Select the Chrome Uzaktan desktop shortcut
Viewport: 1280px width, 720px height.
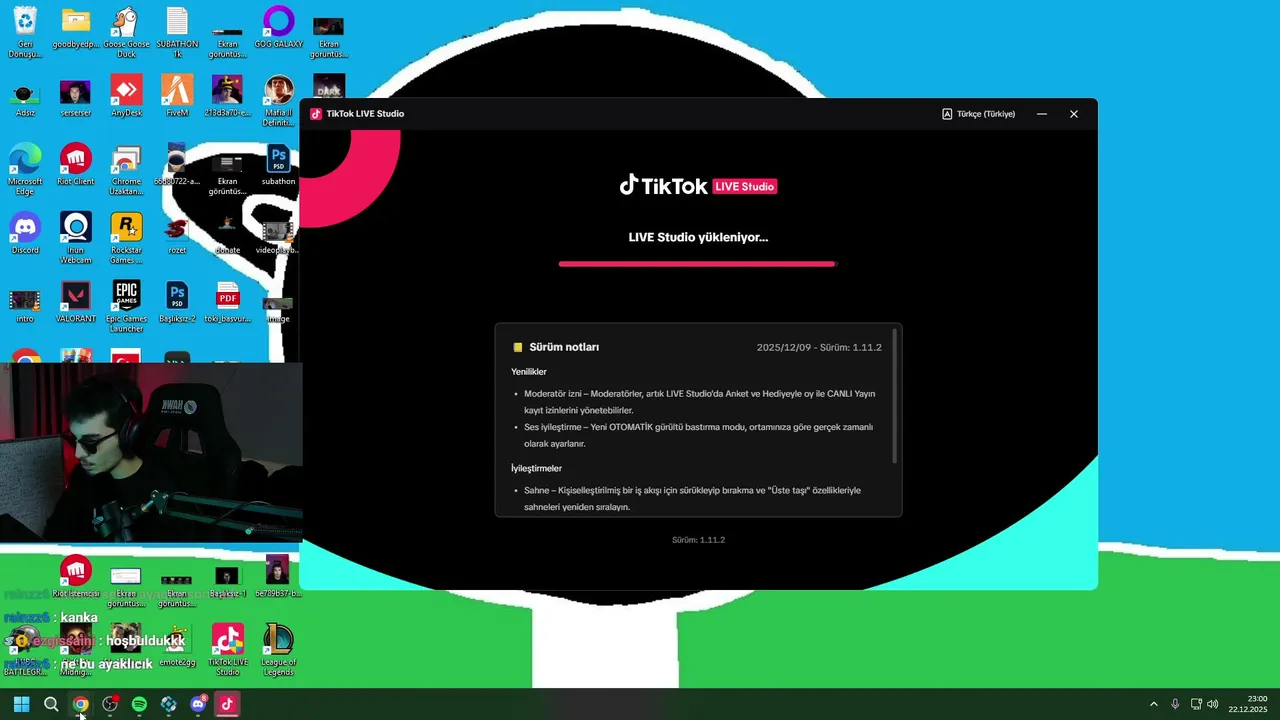click(126, 169)
